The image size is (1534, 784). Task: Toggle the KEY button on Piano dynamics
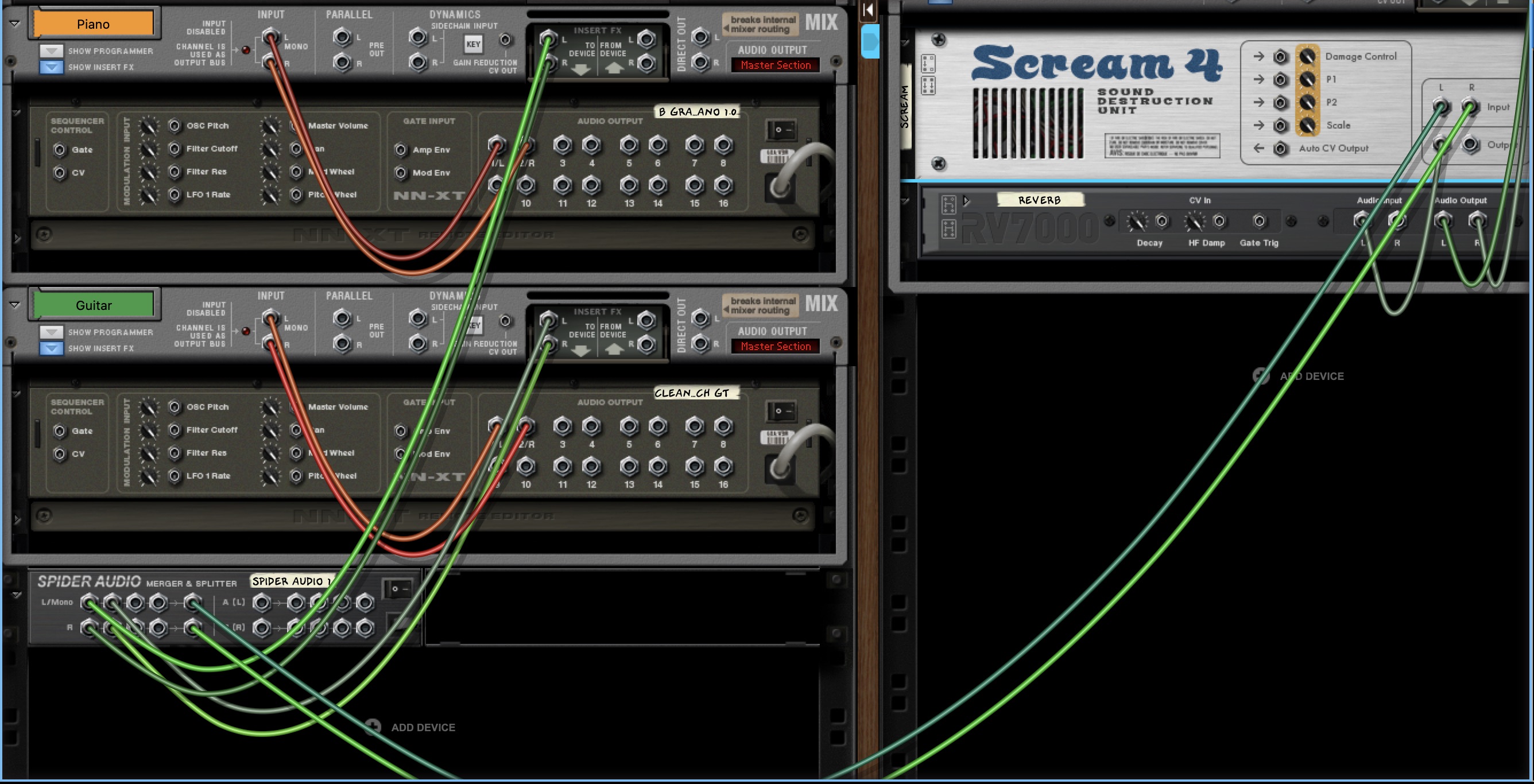click(x=474, y=44)
